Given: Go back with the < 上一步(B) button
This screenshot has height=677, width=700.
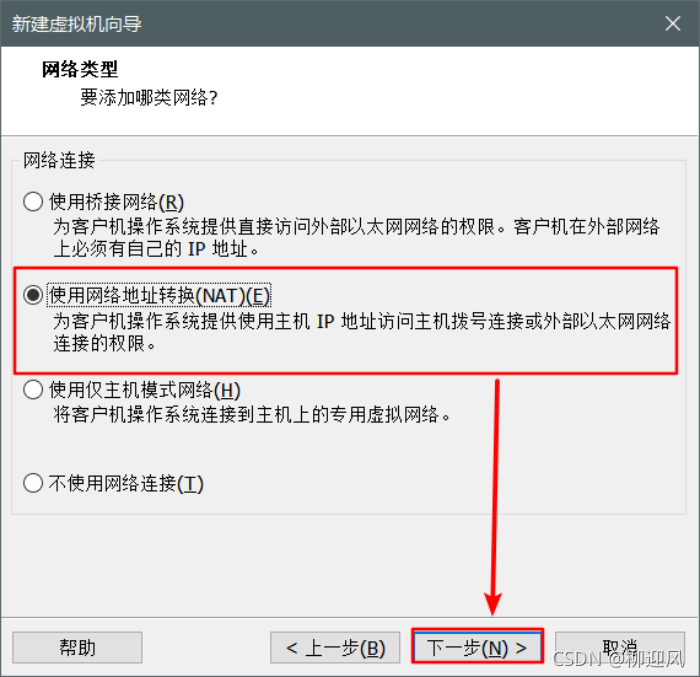Looking at the screenshot, I should (x=335, y=648).
